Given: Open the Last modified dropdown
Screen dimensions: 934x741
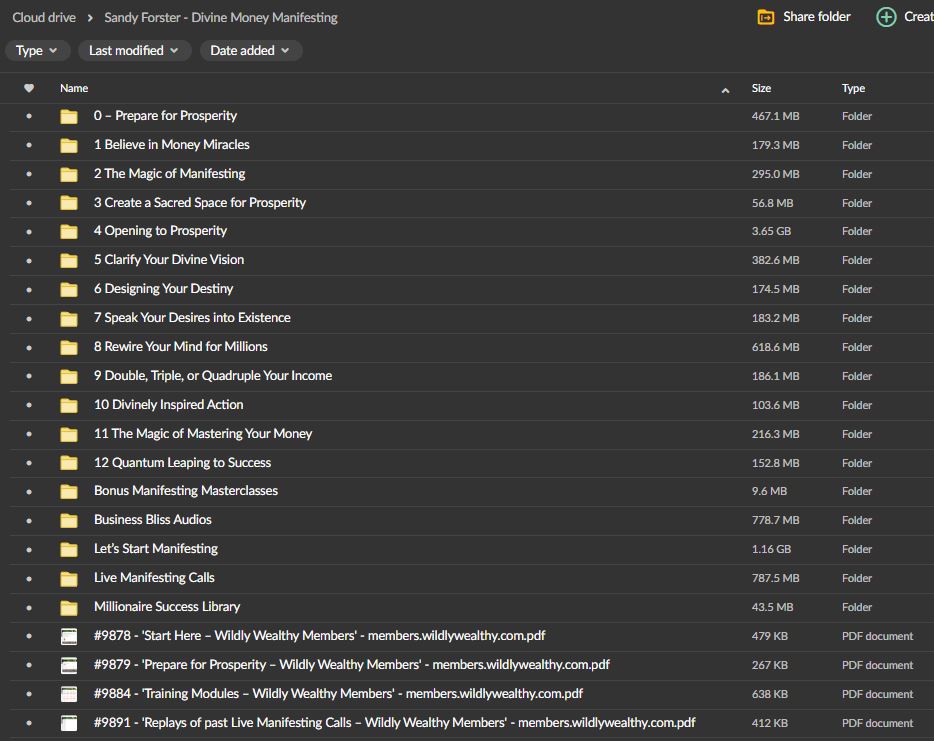Looking at the screenshot, I should (134, 50).
